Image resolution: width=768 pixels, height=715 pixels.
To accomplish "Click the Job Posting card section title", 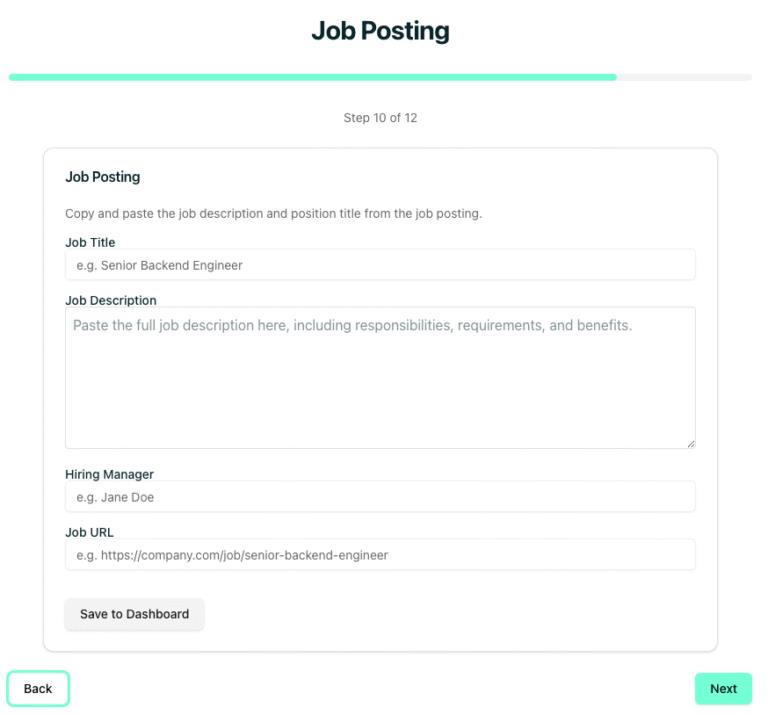I will tap(103, 177).
